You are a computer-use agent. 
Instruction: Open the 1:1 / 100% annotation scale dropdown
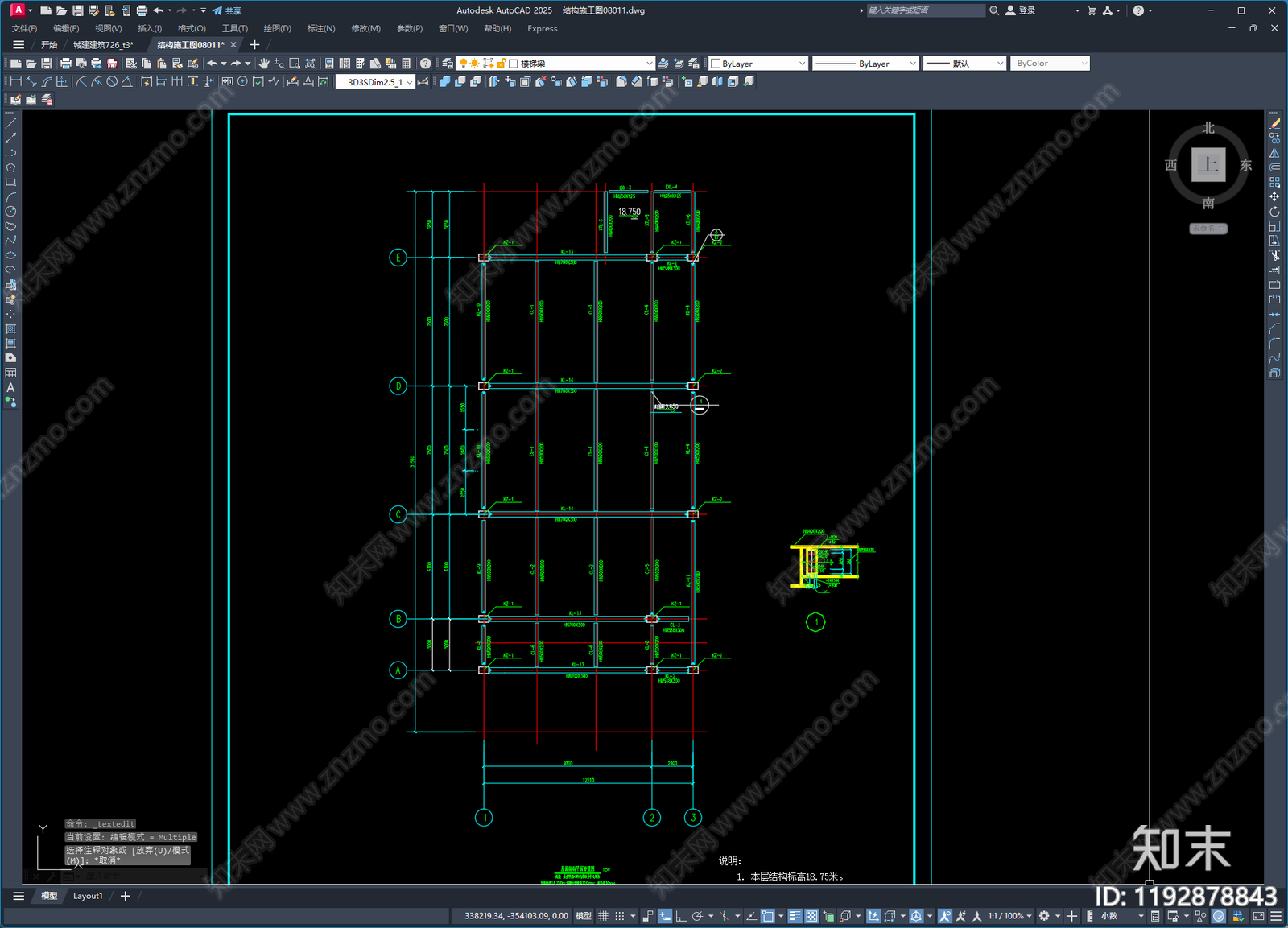1009,916
